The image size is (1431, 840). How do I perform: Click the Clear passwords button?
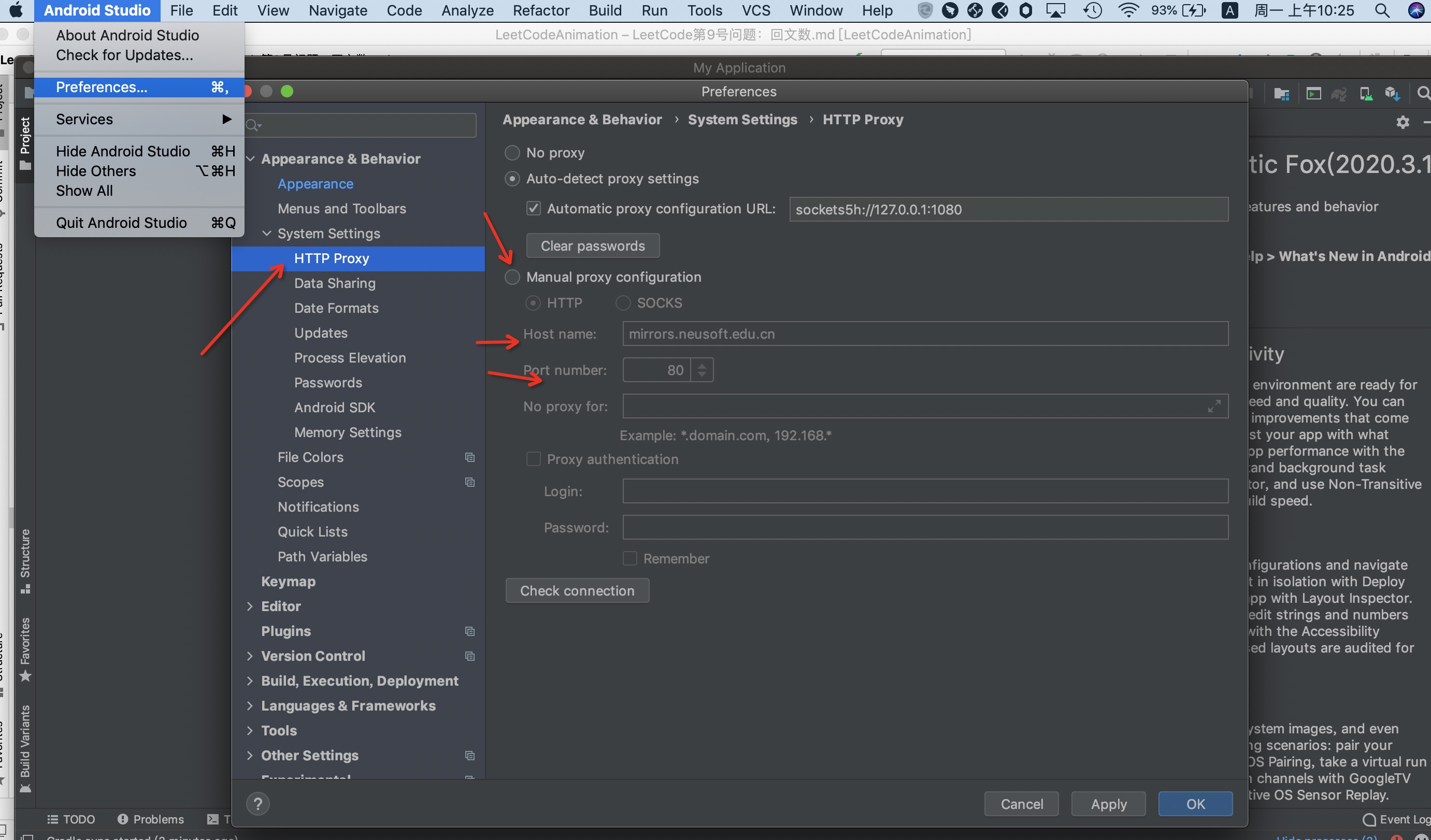[x=592, y=245]
